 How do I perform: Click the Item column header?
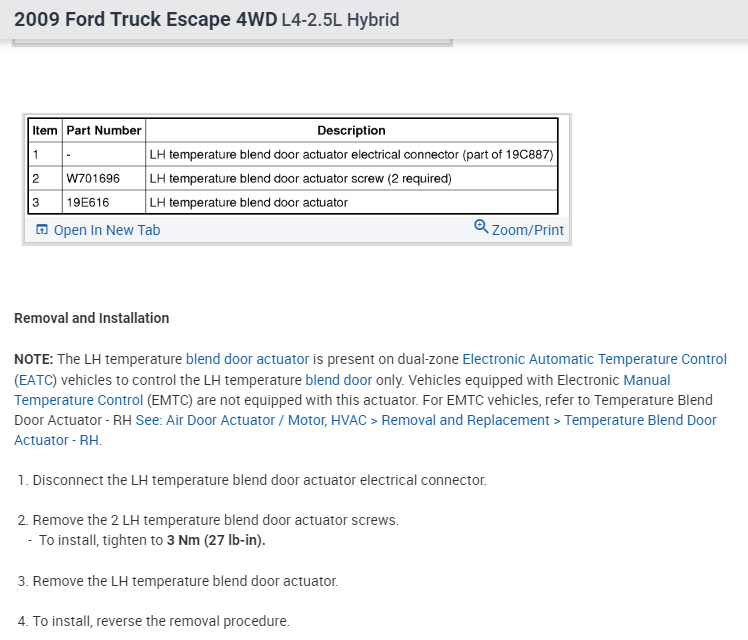click(x=45, y=131)
